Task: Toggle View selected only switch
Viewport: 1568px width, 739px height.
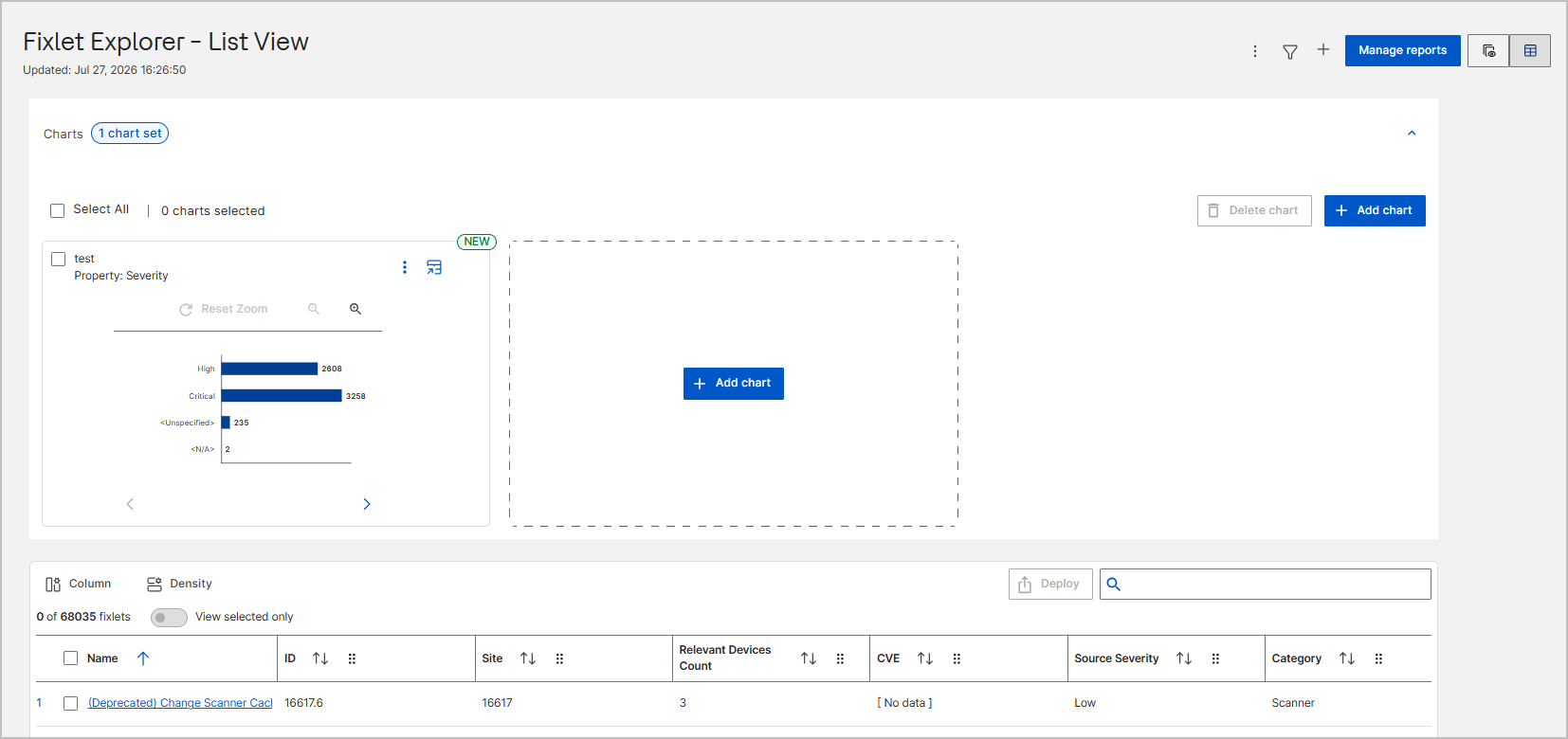Action: tap(169, 618)
